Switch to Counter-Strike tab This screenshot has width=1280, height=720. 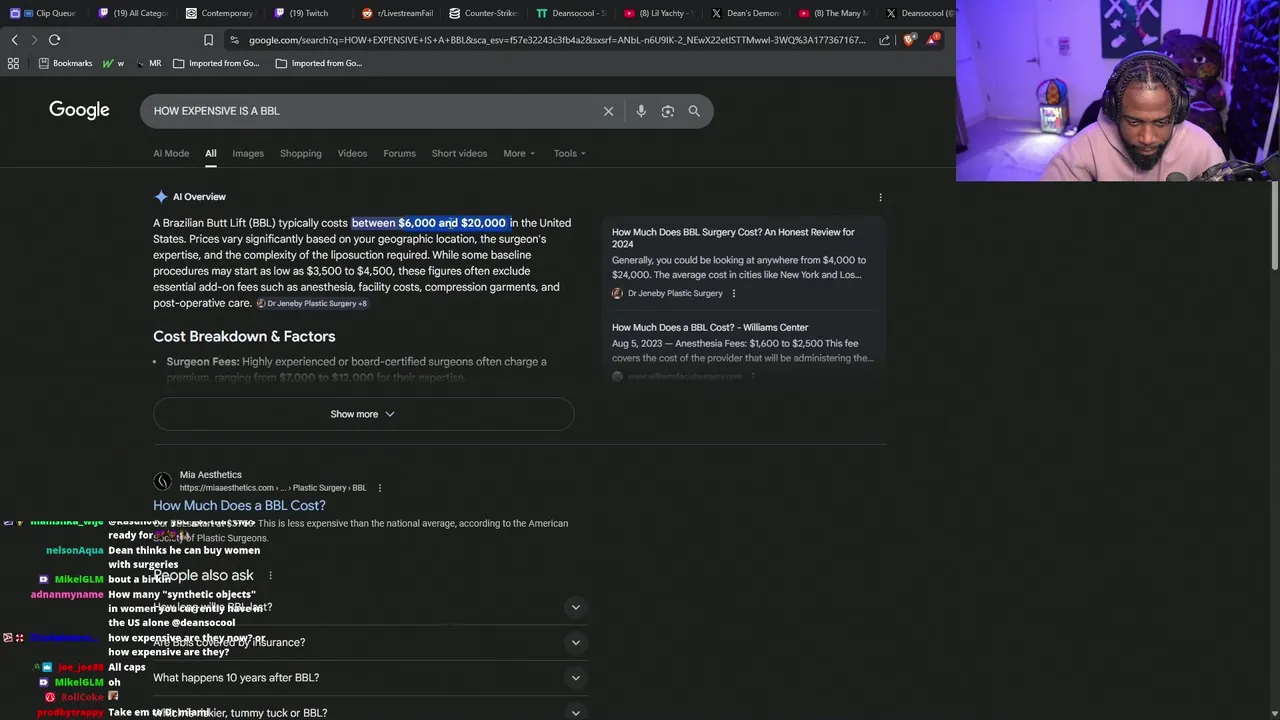coord(485,13)
